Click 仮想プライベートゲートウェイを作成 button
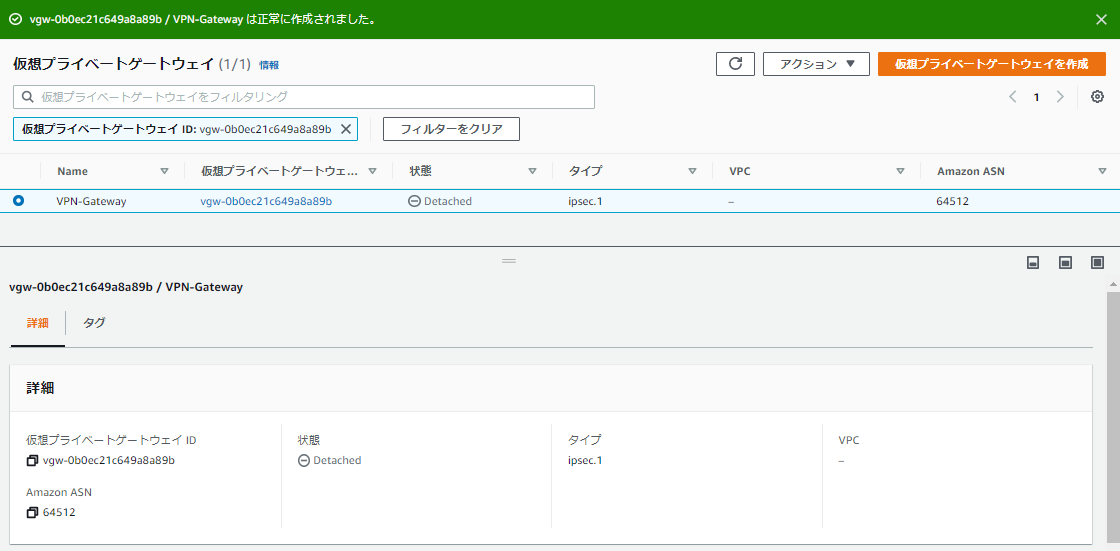 (991, 64)
